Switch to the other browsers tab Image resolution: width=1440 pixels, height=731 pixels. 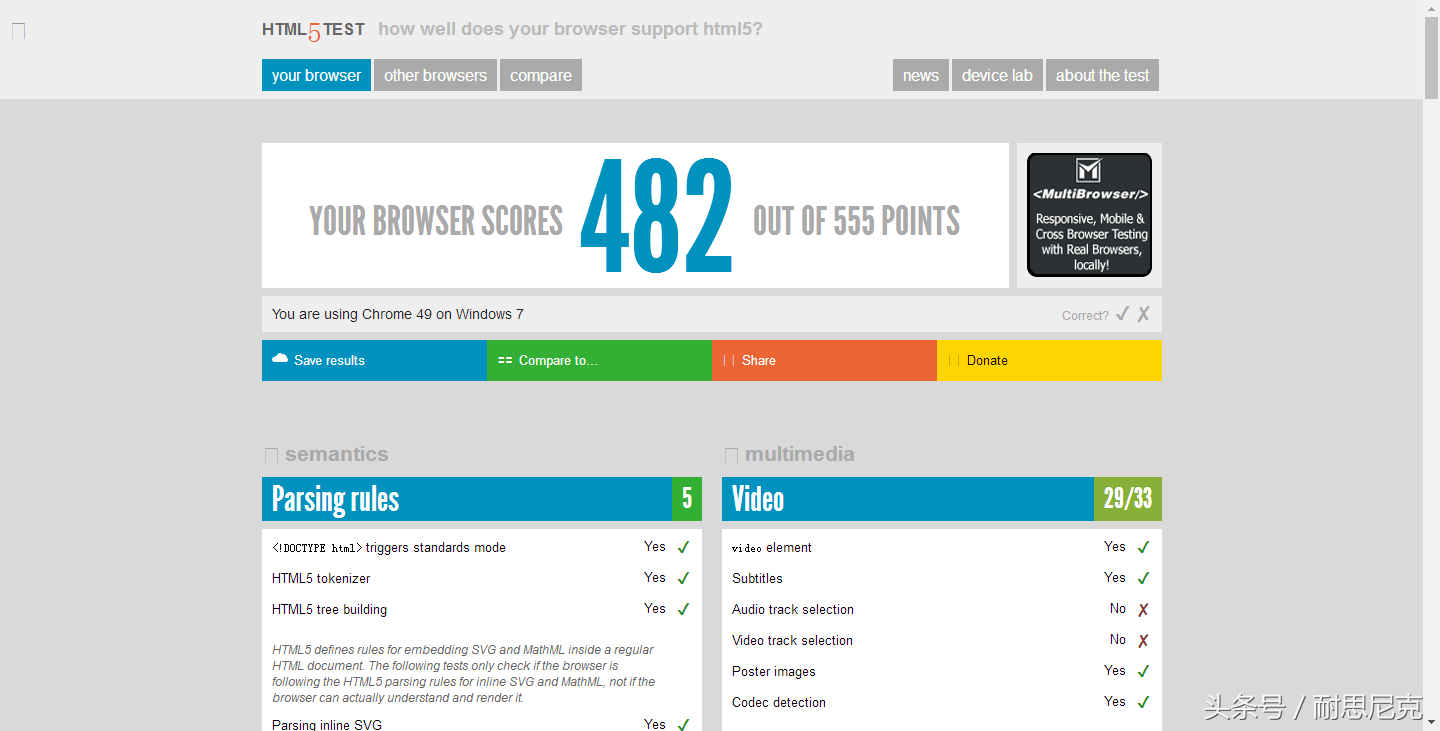pyautogui.click(x=435, y=75)
